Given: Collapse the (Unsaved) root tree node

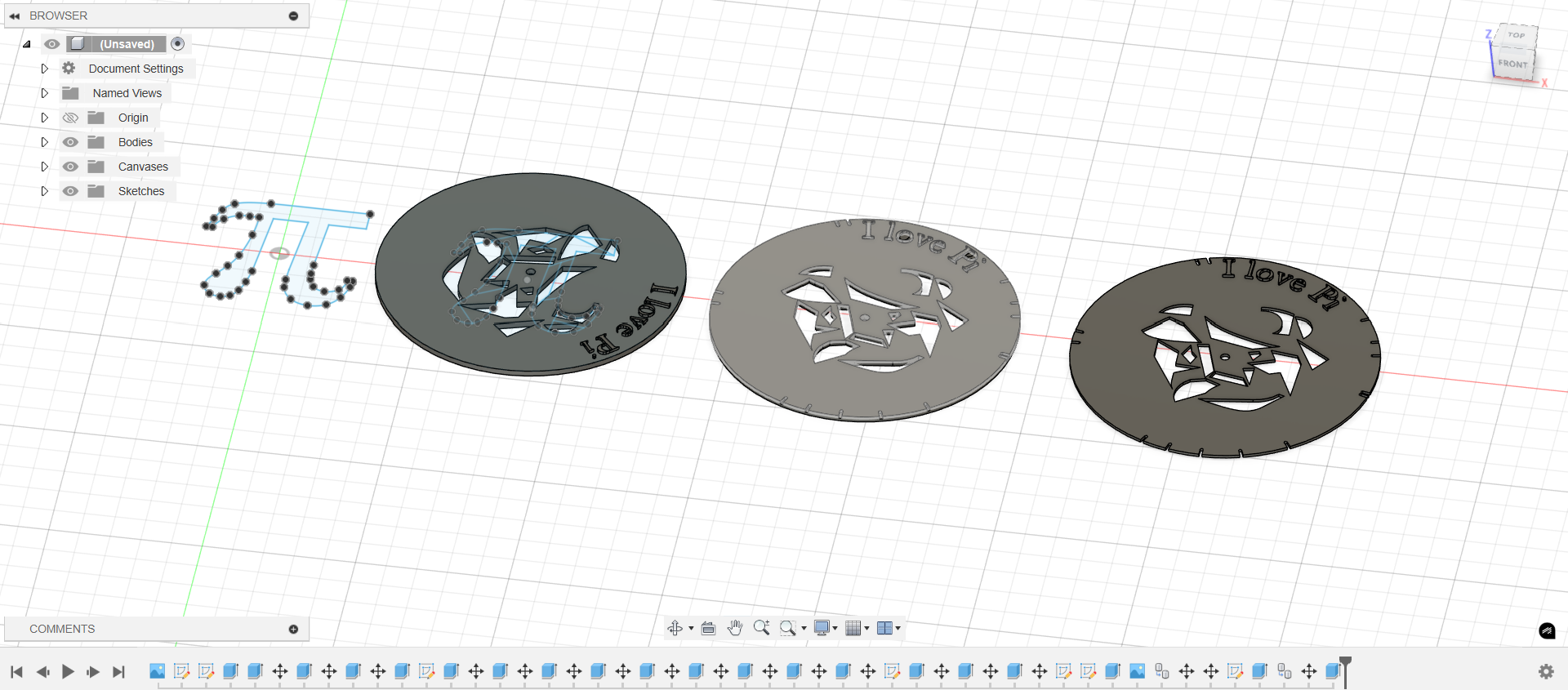Looking at the screenshot, I should click(27, 44).
